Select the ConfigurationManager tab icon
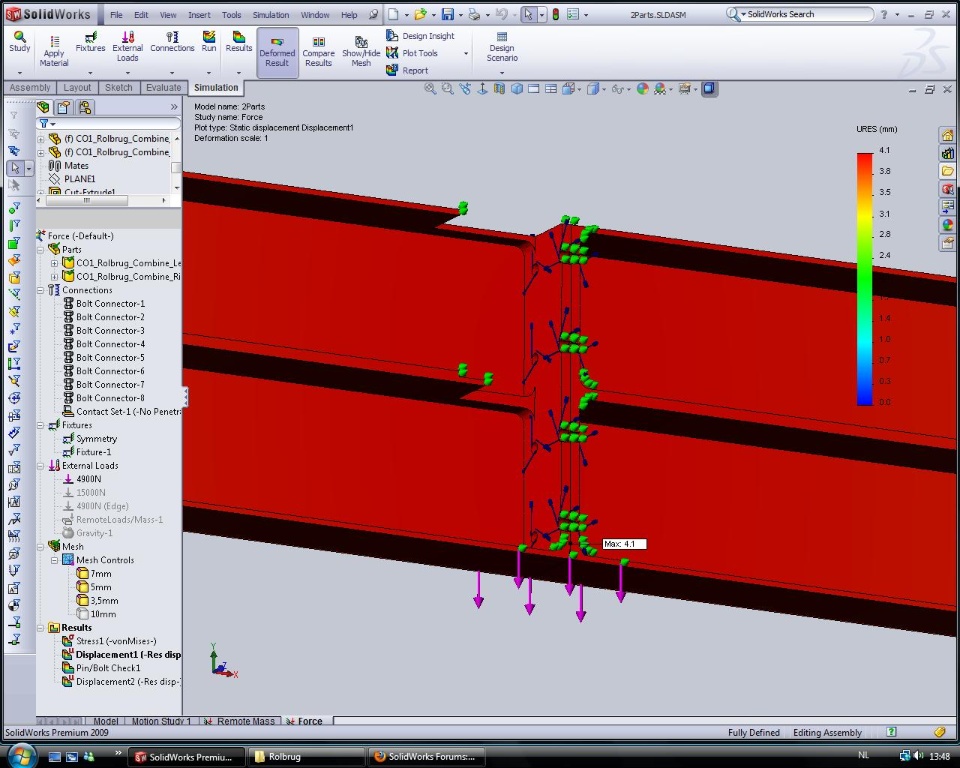 coord(85,107)
